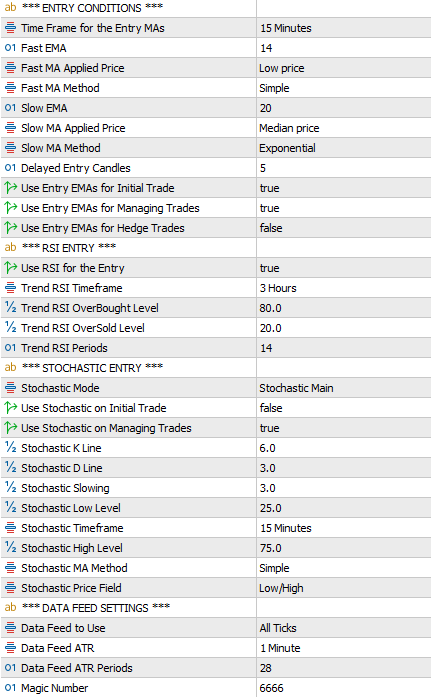431x697 pixels.
Task: Click the Data Feed to Use All Ticks value
Action: (x=343, y=628)
